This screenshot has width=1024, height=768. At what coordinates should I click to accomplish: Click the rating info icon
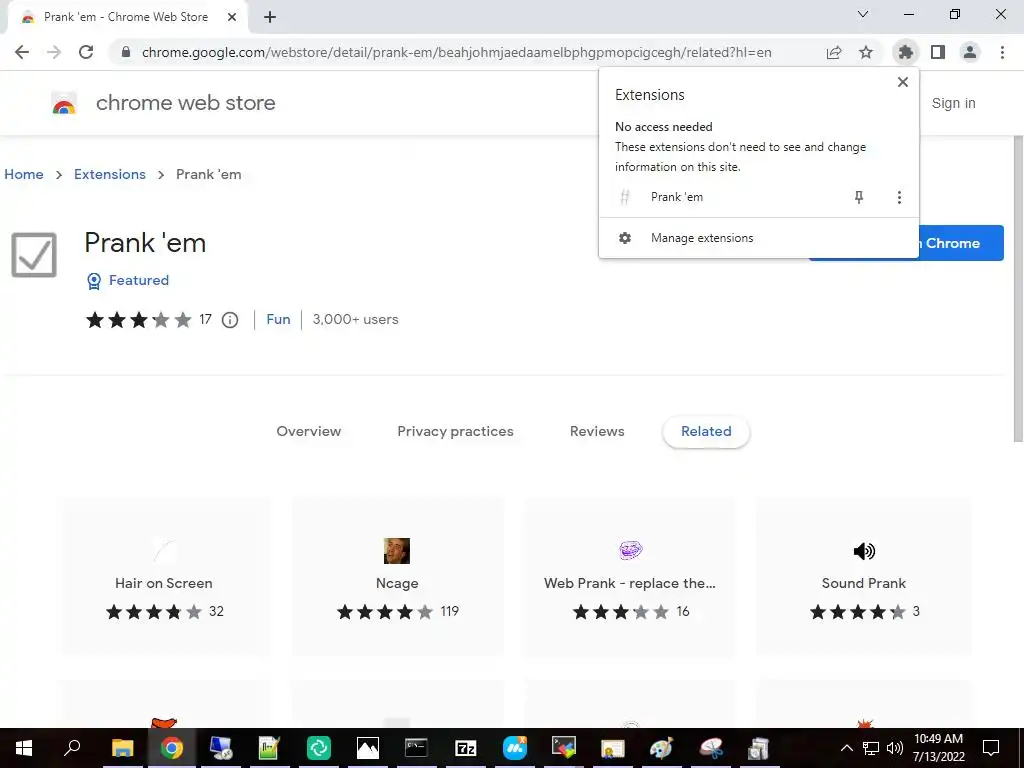click(x=230, y=320)
